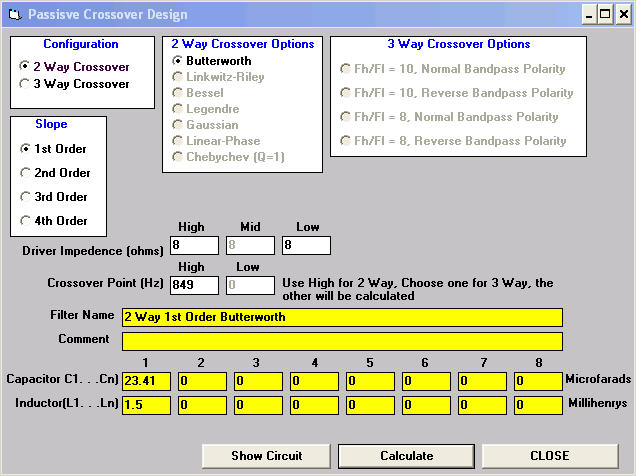This screenshot has width=636, height=476.
Task: Maximize the Passive Crossover Design window
Action: (605, 15)
